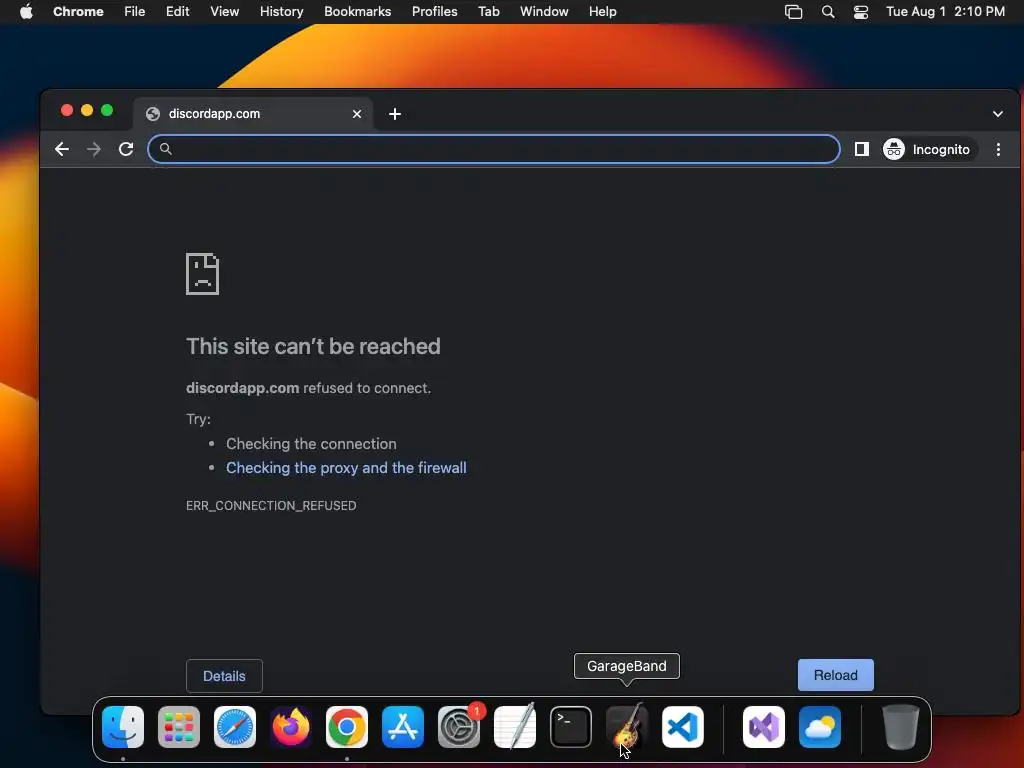Open the History menu
The image size is (1024, 768).
(281, 11)
